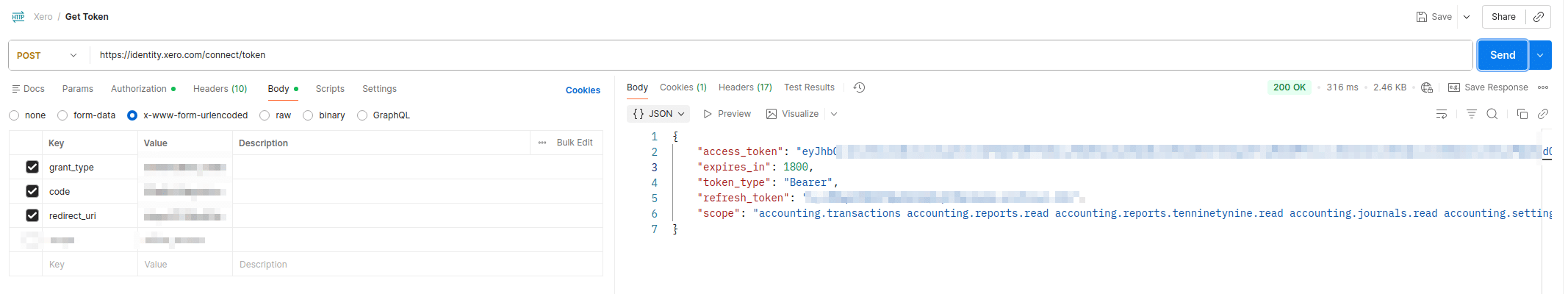Open the Cookies link
Image resolution: width=1568 pixels, height=294 pixels.
(x=583, y=90)
